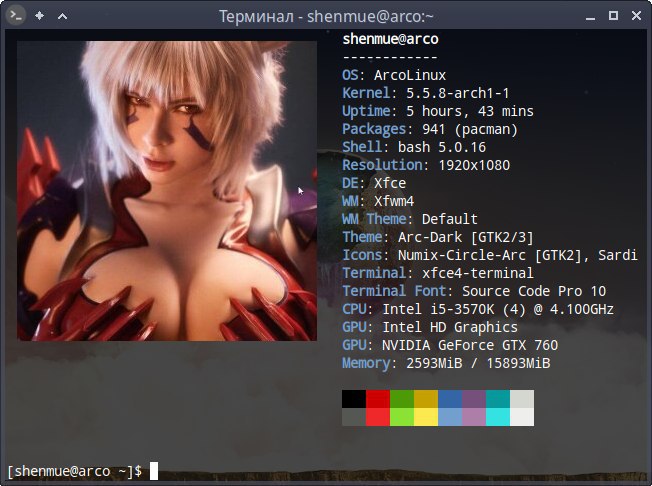Click the Uptime 5 hours line
This screenshot has height=486, width=652.
[437, 111]
